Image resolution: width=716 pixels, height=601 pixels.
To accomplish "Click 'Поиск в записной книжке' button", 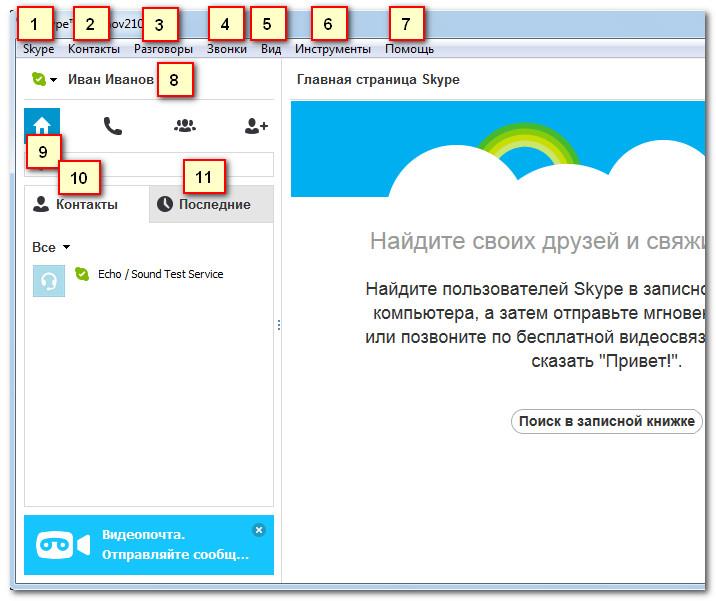I will 606,421.
